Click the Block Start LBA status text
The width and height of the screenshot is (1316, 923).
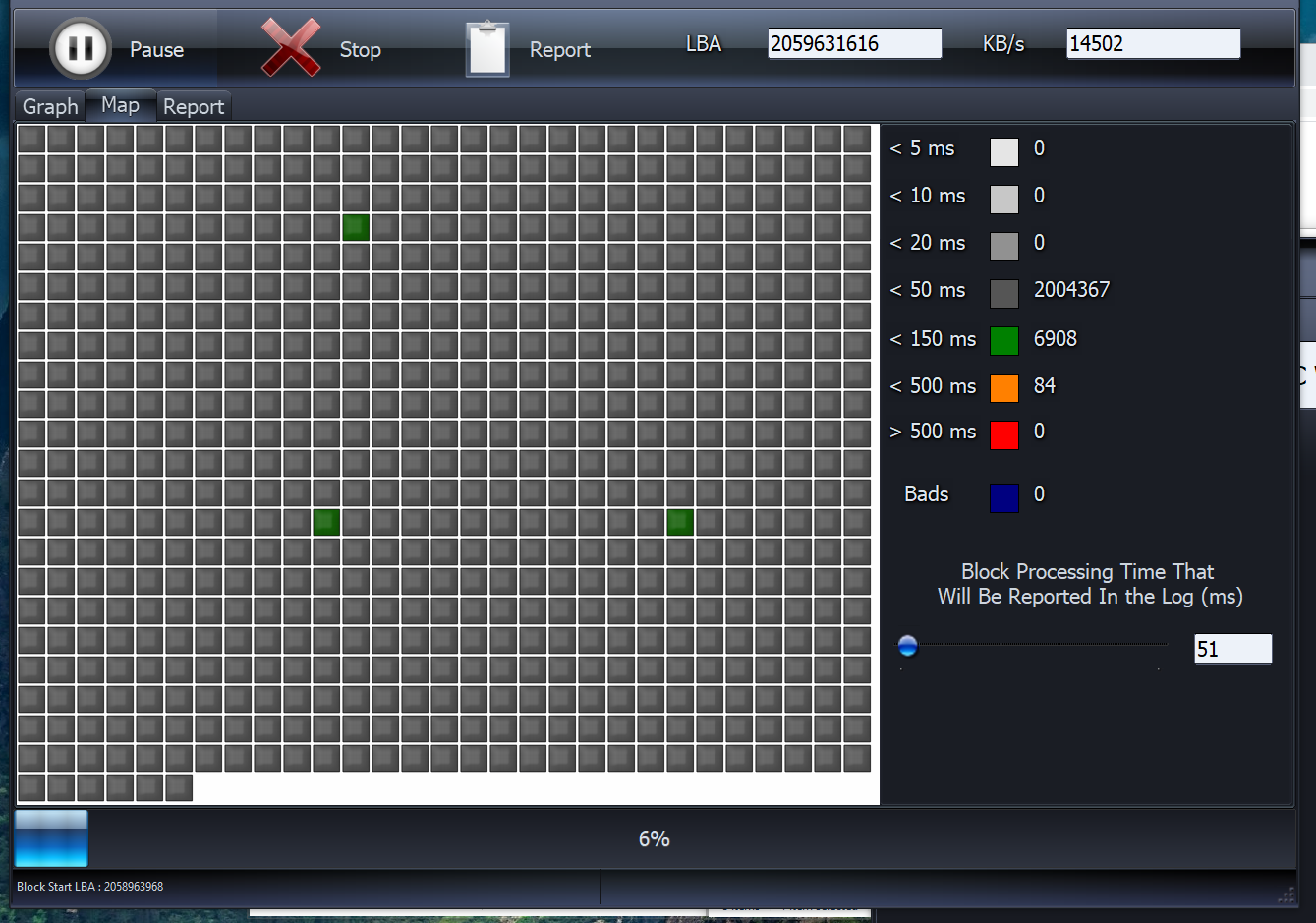pyautogui.click(x=90, y=887)
